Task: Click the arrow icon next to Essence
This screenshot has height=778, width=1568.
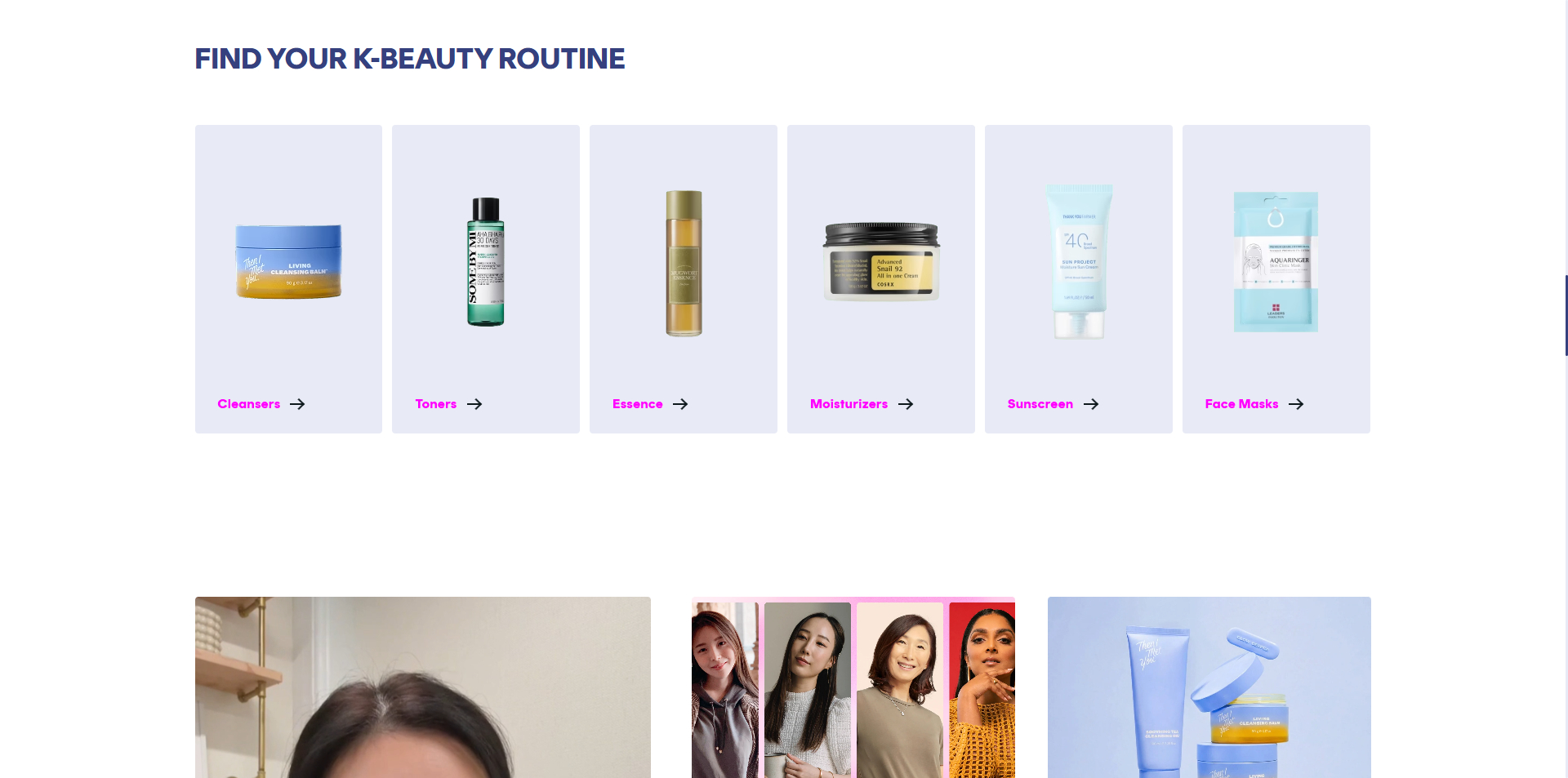Action: pyautogui.click(x=680, y=404)
